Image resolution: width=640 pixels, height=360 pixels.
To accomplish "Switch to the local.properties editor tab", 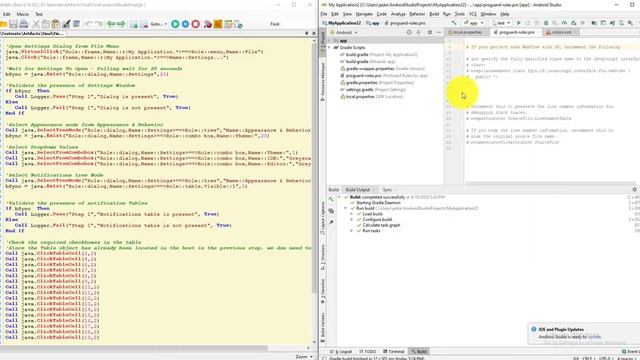I will [467, 32].
